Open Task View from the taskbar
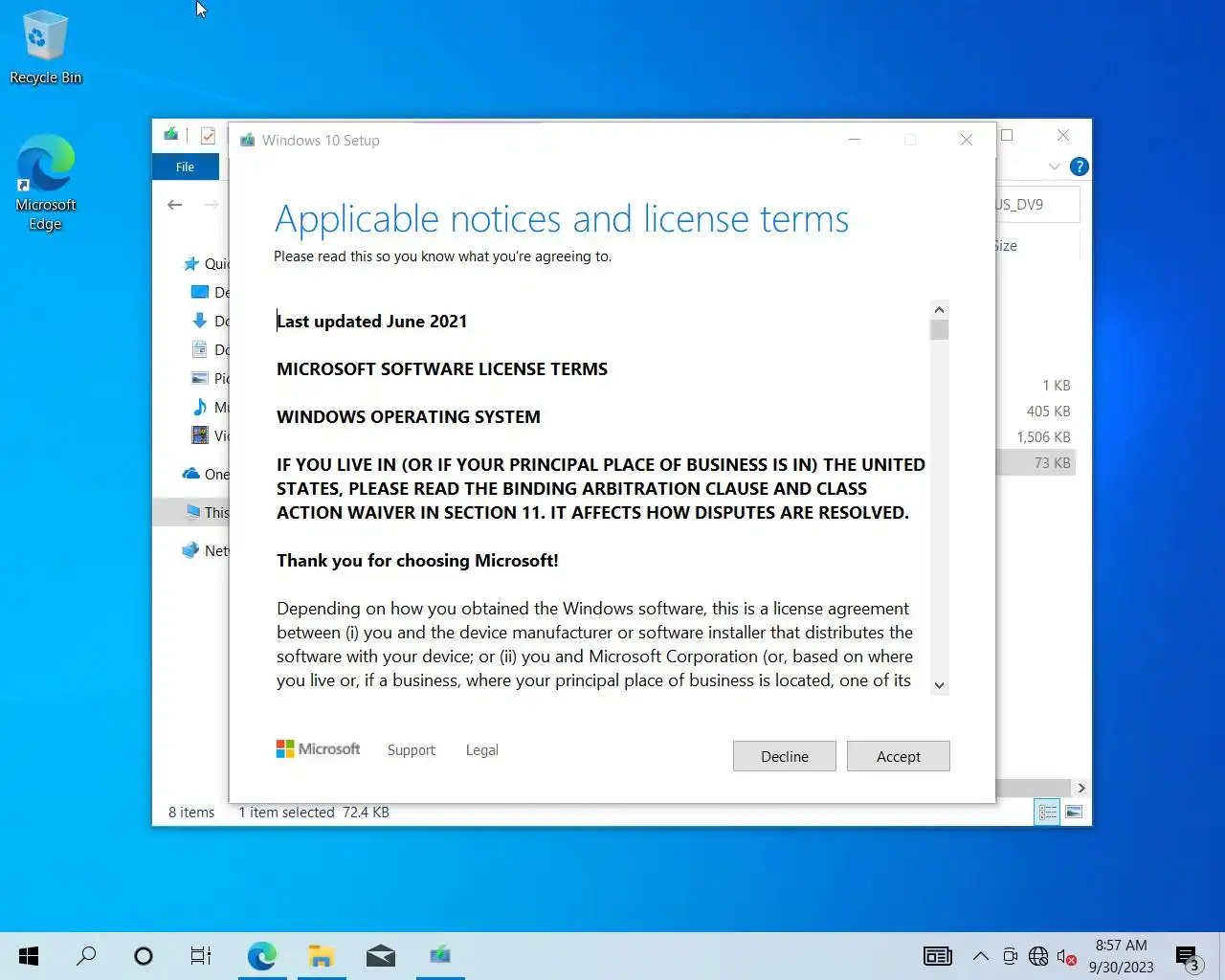 pos(200,955)
